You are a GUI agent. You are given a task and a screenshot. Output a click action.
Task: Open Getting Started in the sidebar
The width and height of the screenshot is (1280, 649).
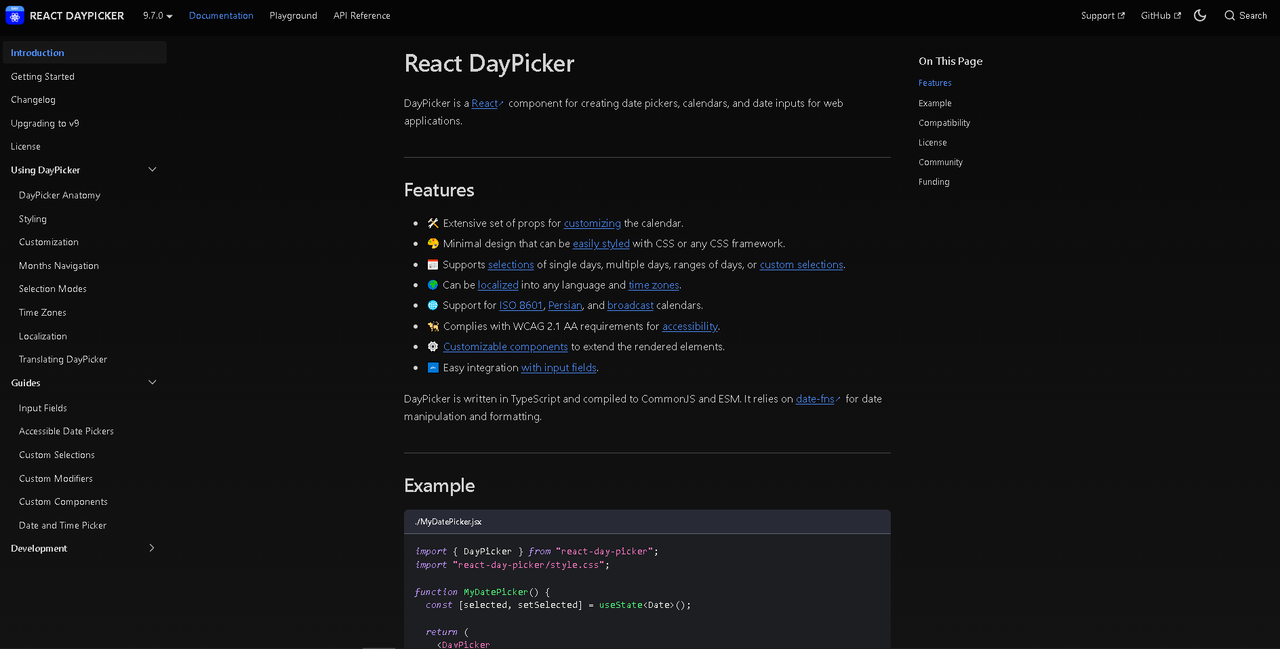click(43, 77)
